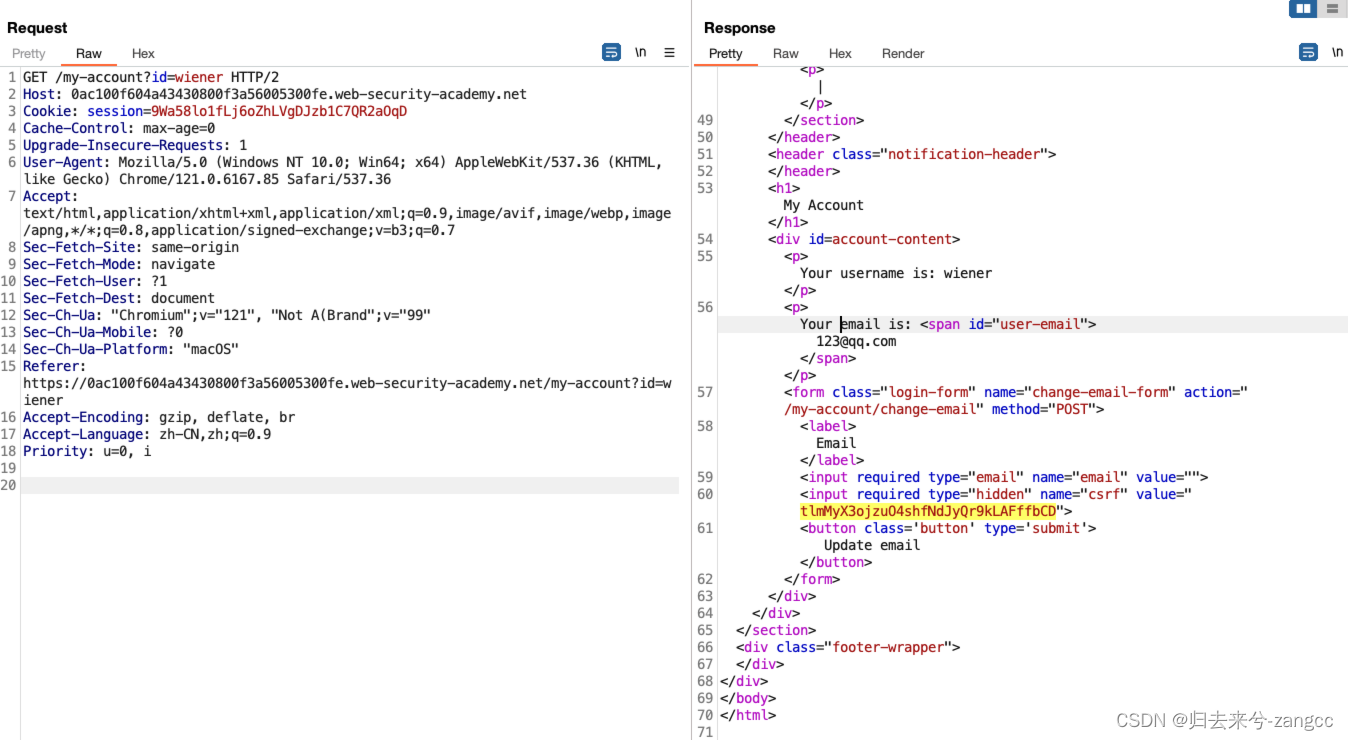This screenshot has height=740, width=1348.
Task: Click the 'Priority: u=0, i' line
Action: [x=87, y=451]
